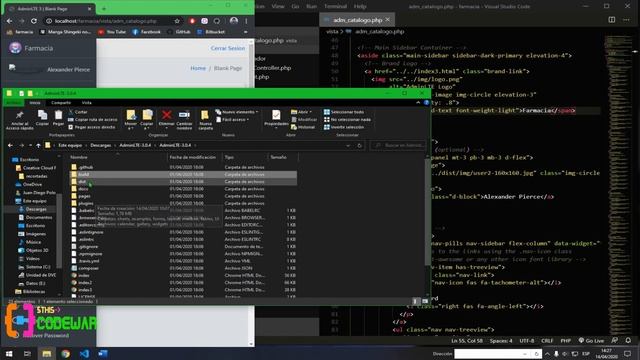Open the Fácil acceso dropdown
The height and width of the screenshot is (360, 640).
[233, 120]
